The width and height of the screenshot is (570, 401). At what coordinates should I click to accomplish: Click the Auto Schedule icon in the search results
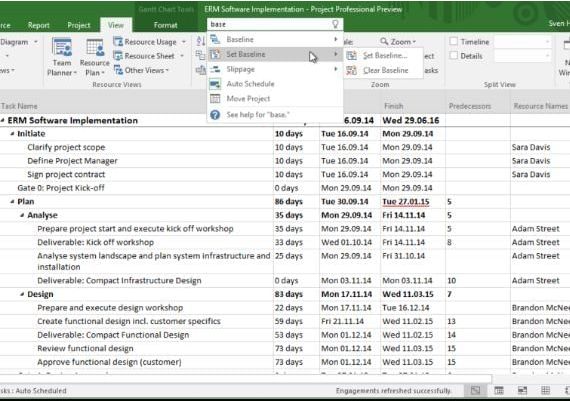215,84
